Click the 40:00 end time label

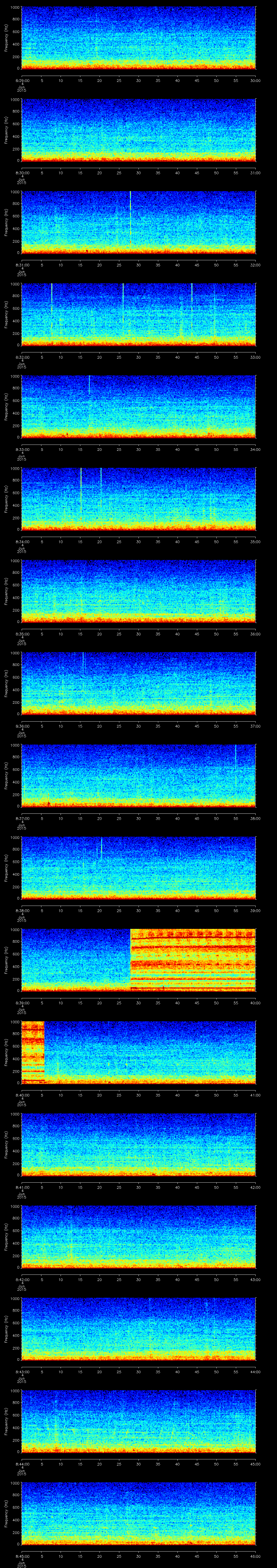click(256, 1003)
